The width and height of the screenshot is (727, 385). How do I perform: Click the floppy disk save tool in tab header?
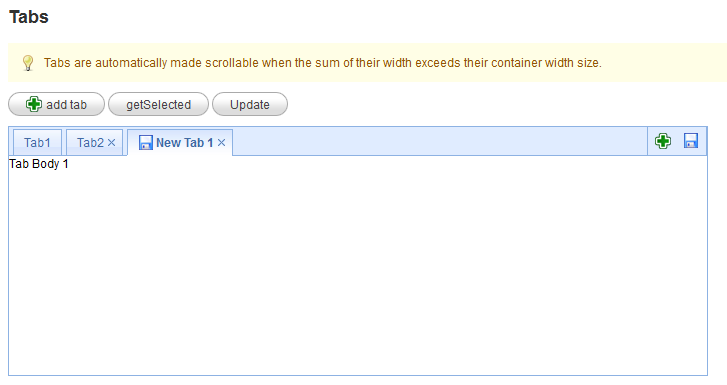click(691, 141)
